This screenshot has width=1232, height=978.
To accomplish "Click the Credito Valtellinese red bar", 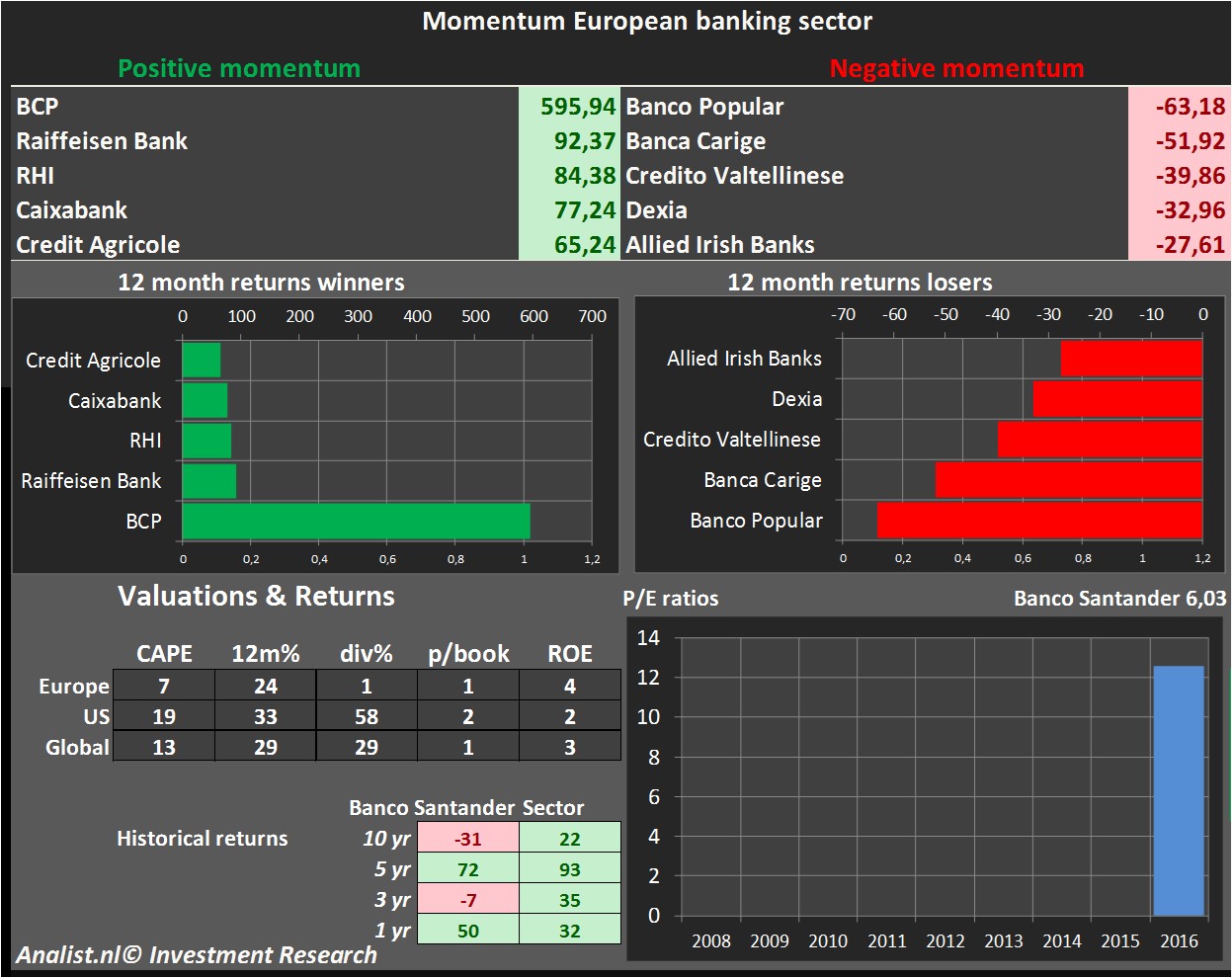I will (x=1100, y=439).
